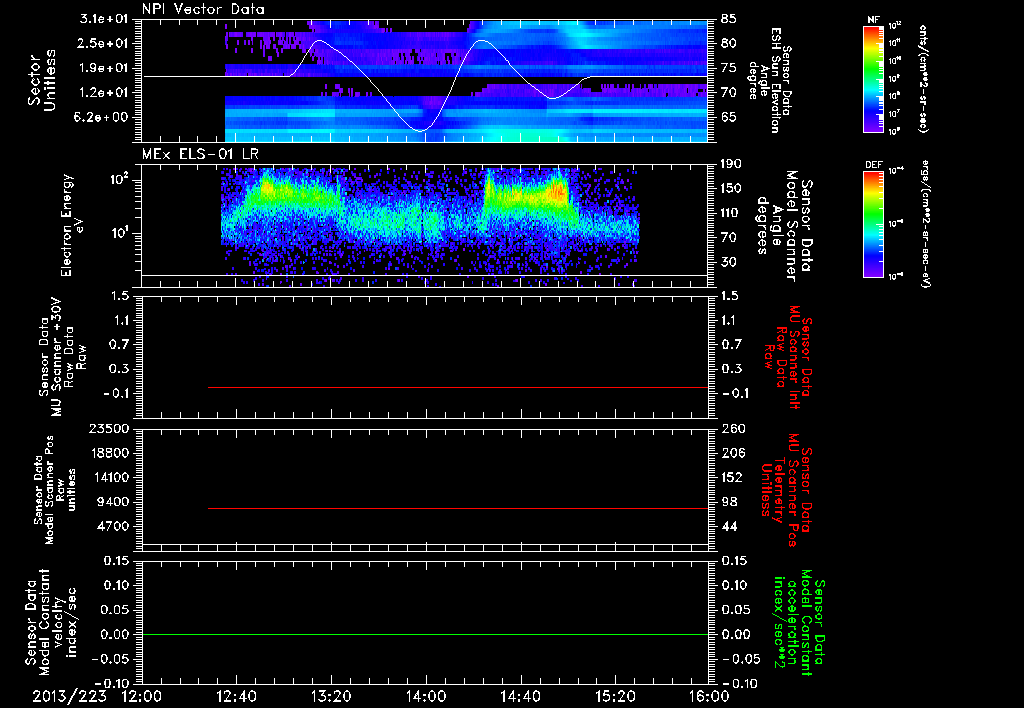1024x708 pixels.
Task: Click the red "MU Scanner Int" right axis title
Action: point(788,357)
